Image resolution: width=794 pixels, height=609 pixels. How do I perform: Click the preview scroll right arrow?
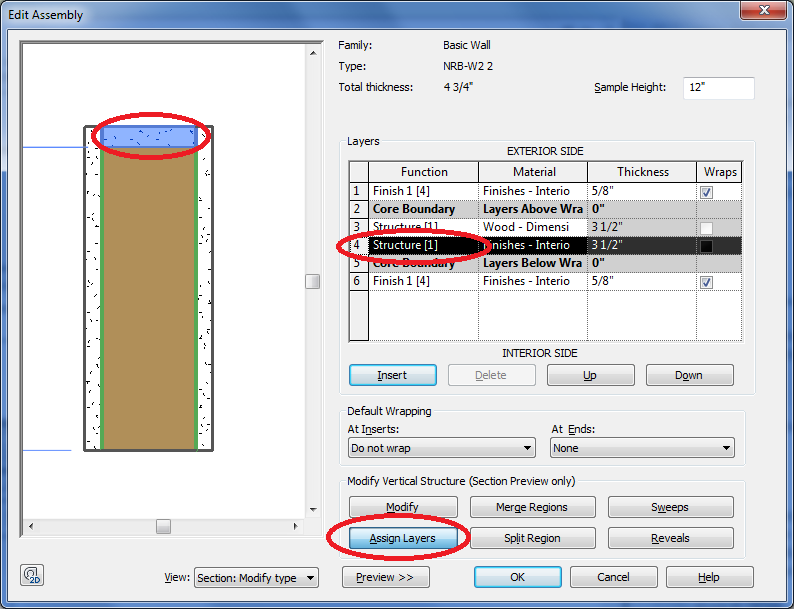296,526
